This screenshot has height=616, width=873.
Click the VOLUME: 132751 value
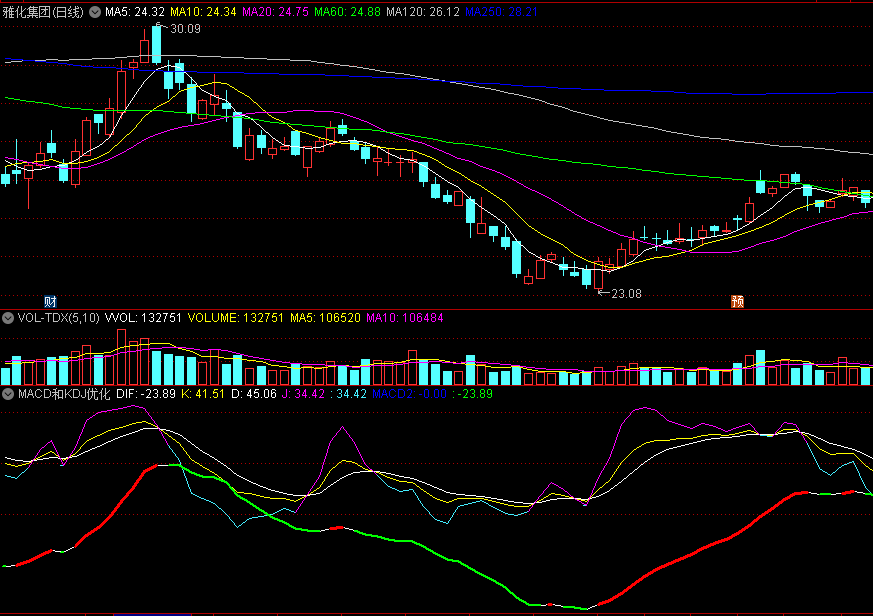(x=236, y=318)
